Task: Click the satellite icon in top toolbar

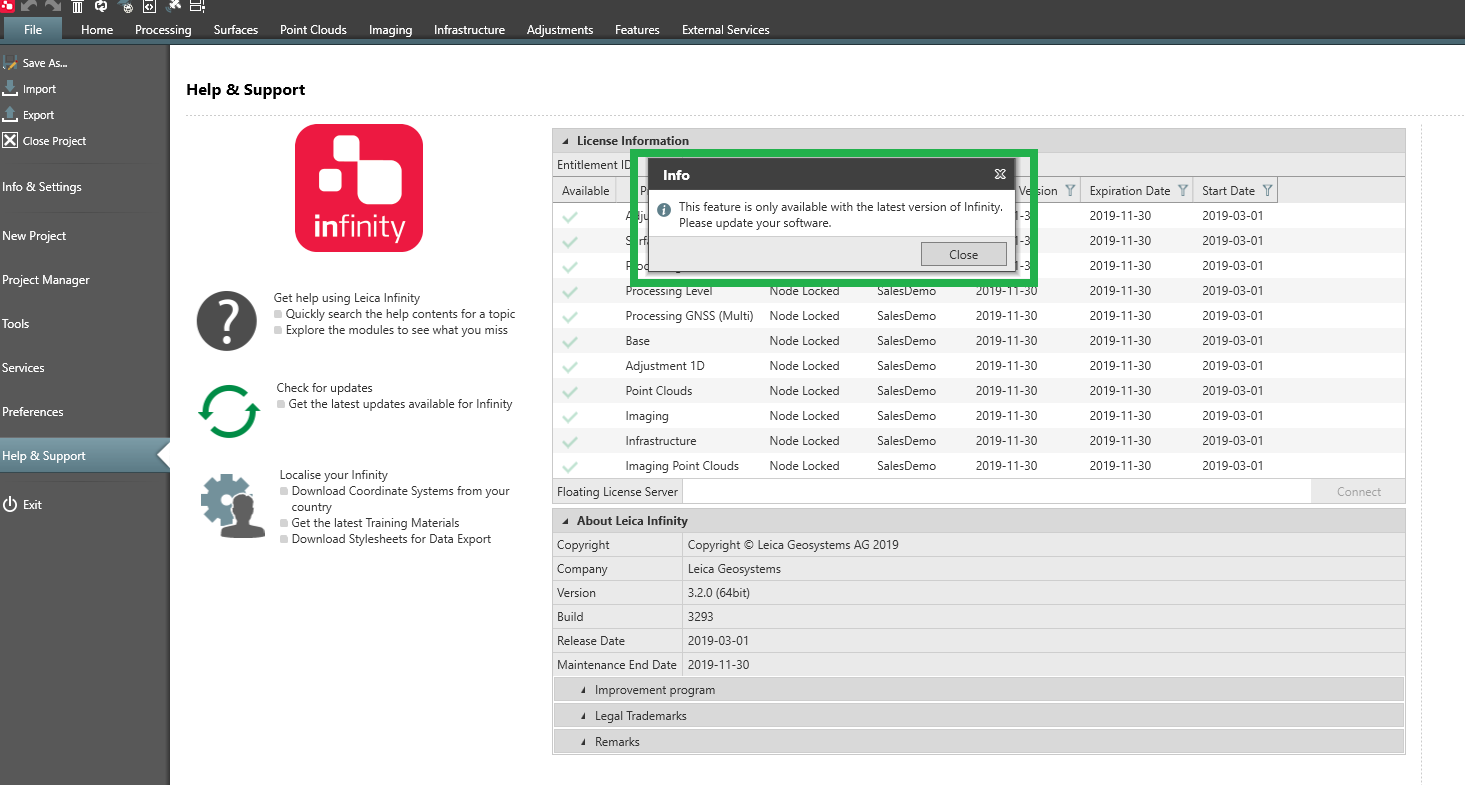Action: (x=174, y=6)
